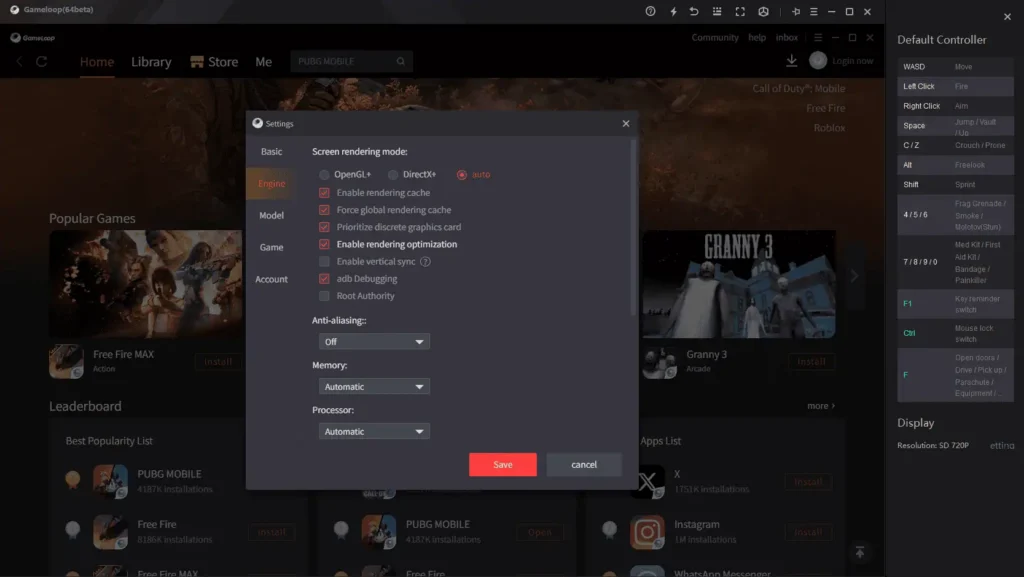
Task: Switch to the Library tab
Action: click(151, 62)
